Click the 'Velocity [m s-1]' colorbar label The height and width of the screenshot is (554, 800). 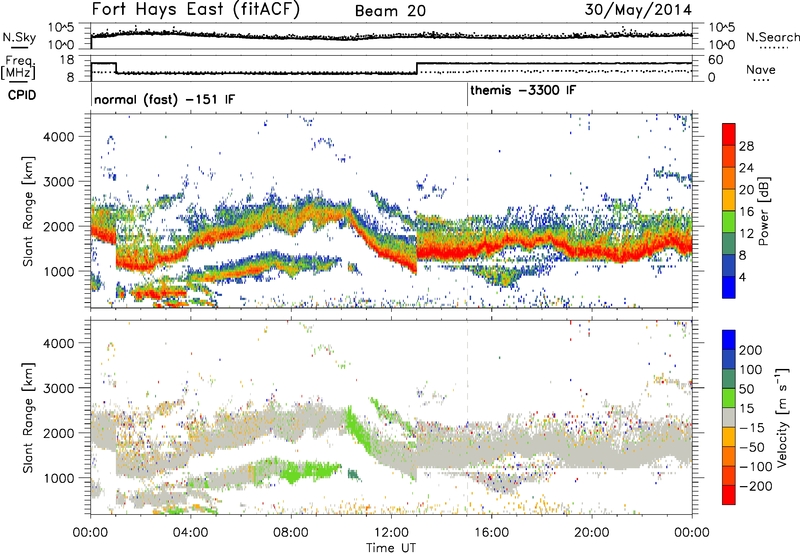[x=782, y=417]
